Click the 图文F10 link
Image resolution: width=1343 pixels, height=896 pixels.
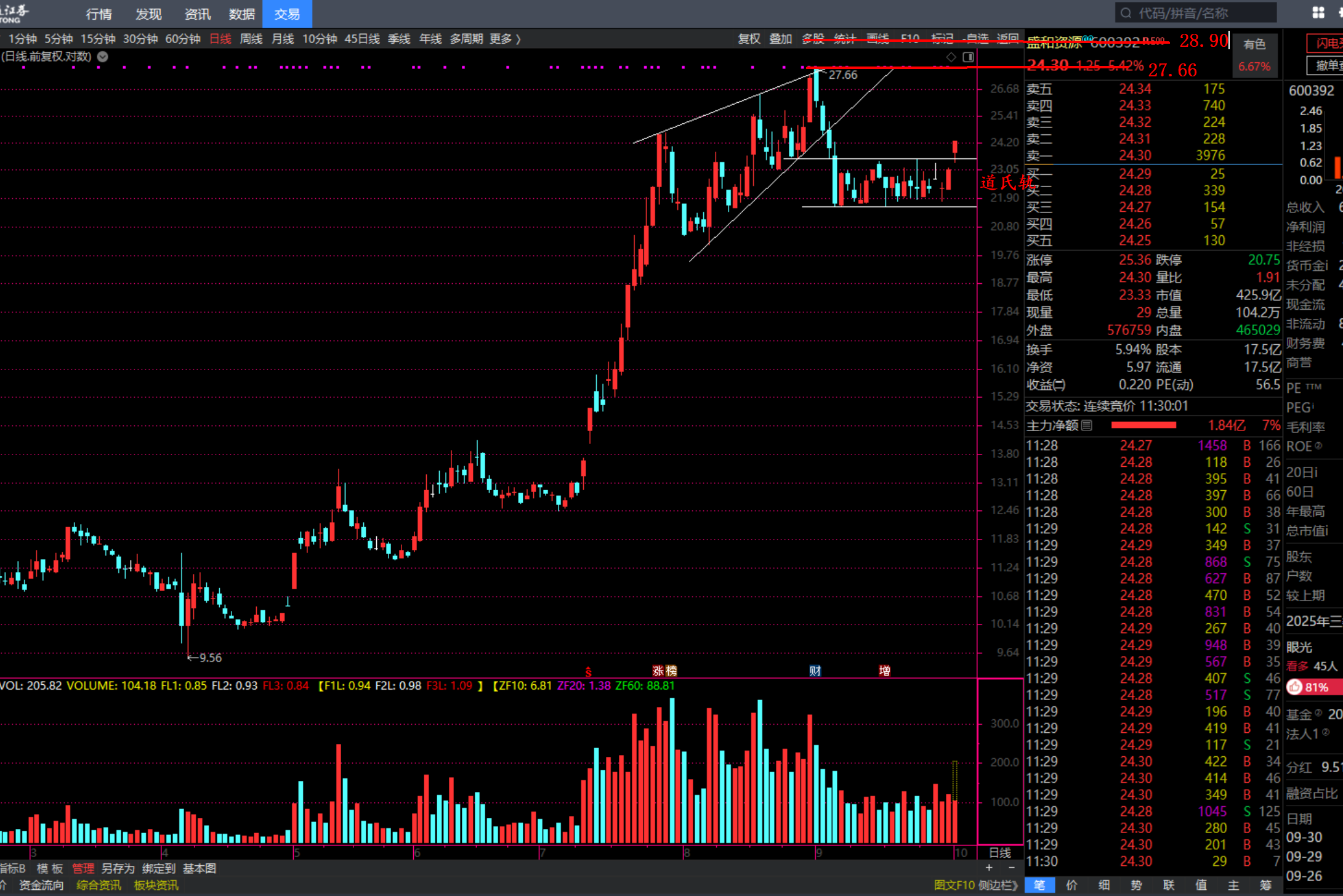(954, 885)
